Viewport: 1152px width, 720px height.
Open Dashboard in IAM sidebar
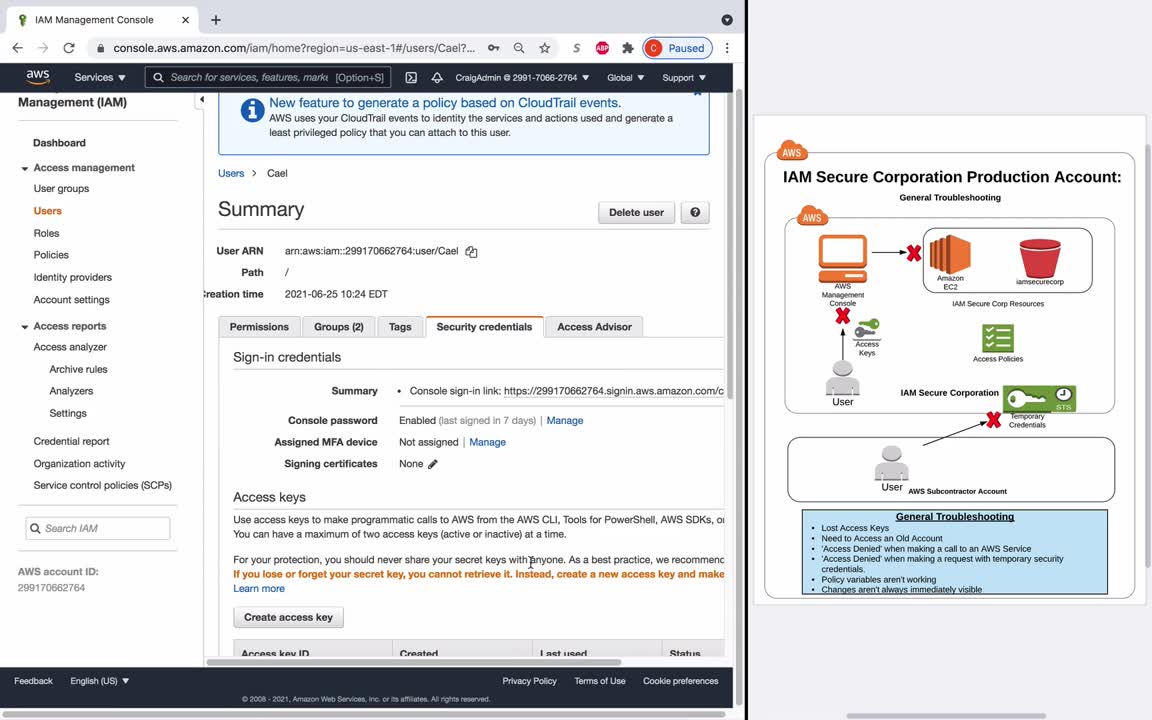tap(60, 143)
